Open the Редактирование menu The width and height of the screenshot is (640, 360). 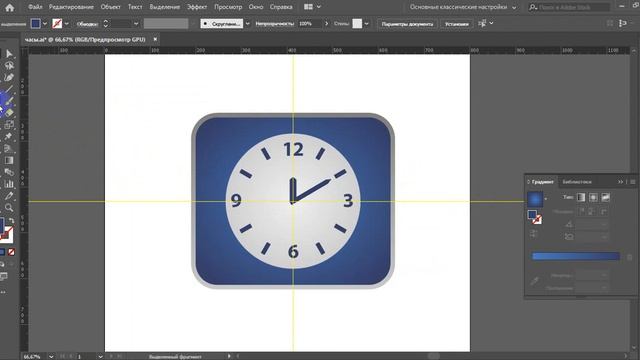(x=71, y=7)
